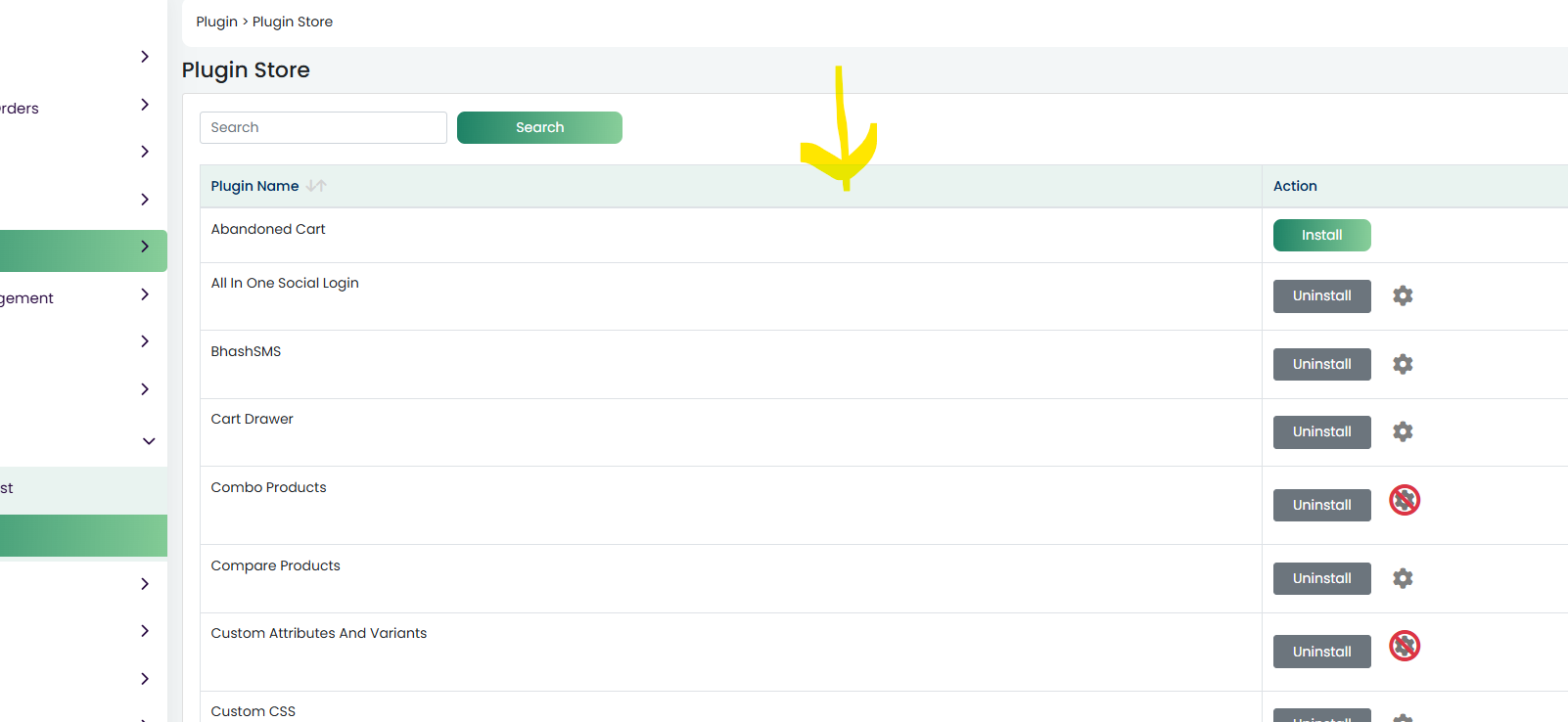Click the green Search button
This screenshot has width=1568, height=722.
click(x=539, y=127)
